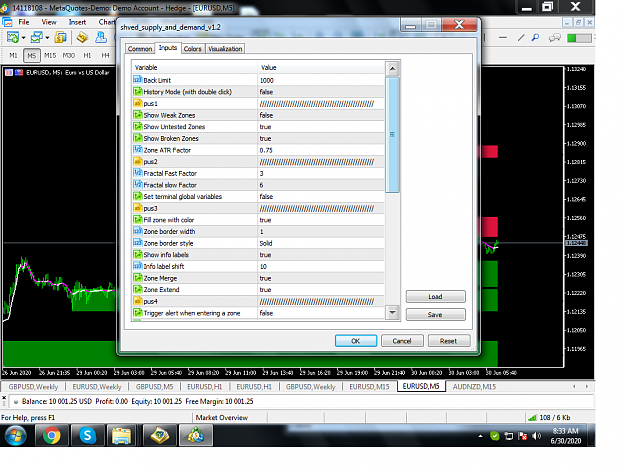Click the Back Limit integer-type icon
This screenshot has height=469, width=625.
coord(138,80)
